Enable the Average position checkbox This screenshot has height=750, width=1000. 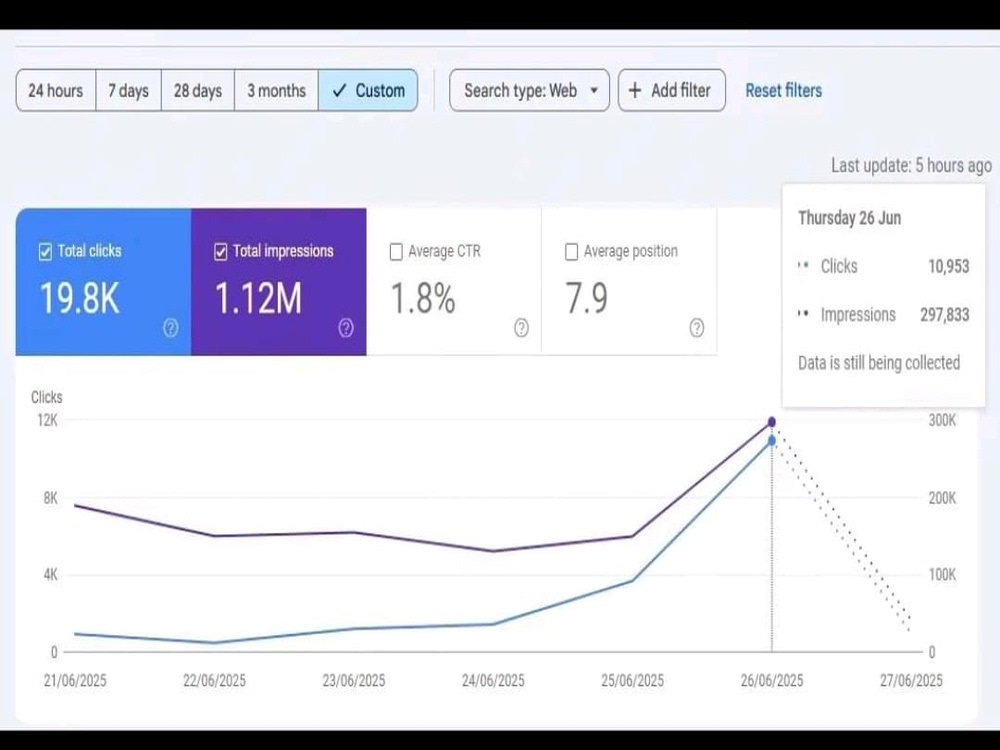(571, 252)
